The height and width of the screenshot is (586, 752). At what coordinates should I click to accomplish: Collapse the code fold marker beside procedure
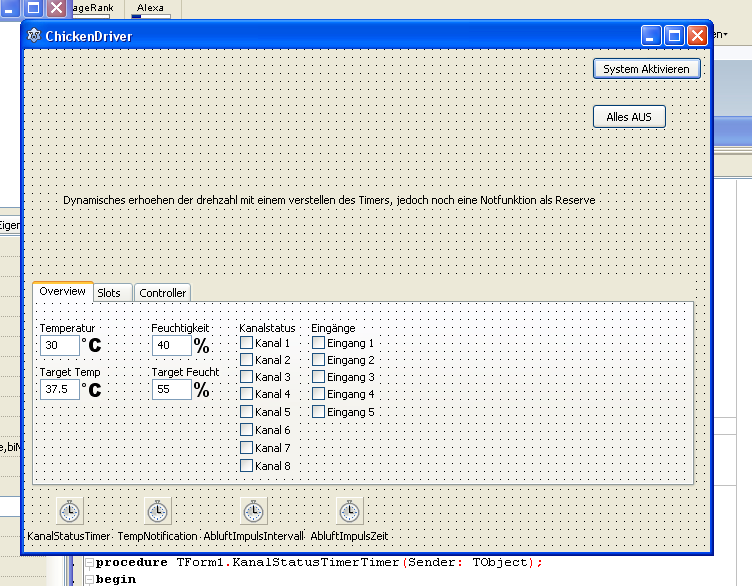click(89, 563)
